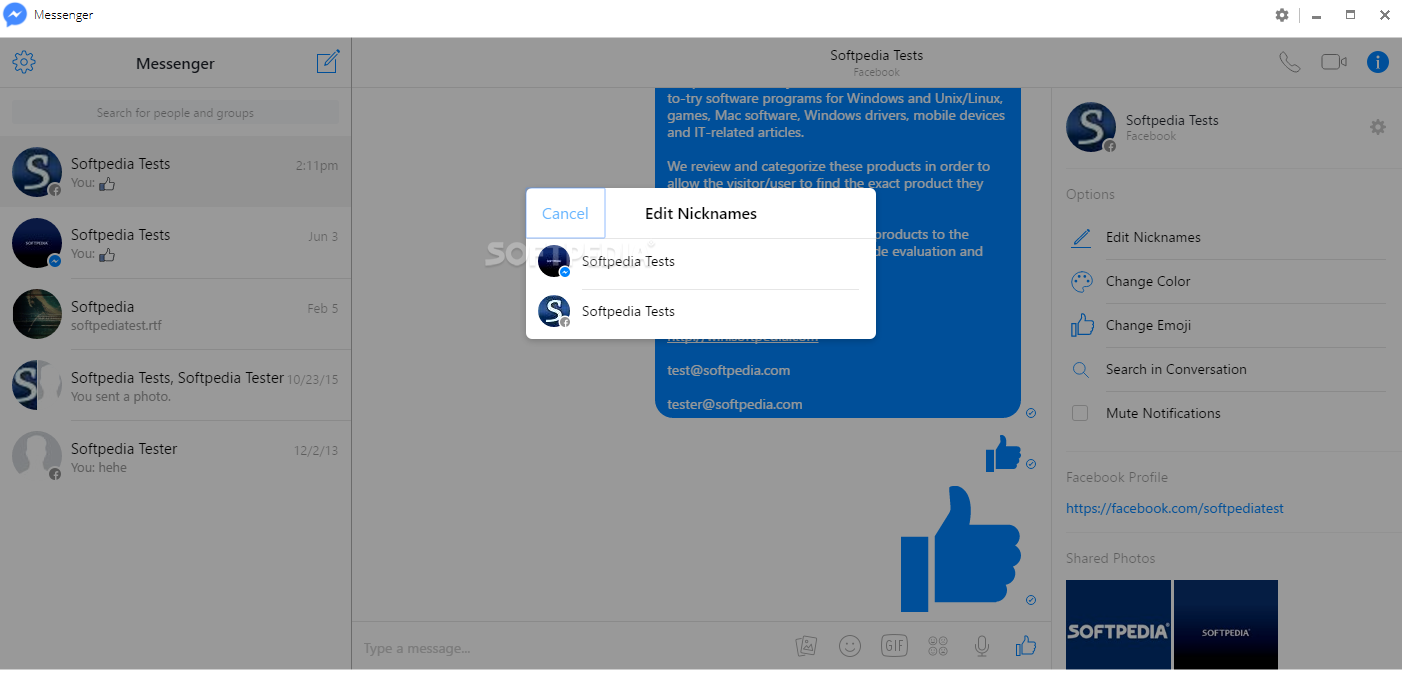The height and width of the screenshot is (677, 1402).
Task: Send a thumbs-up like
Action: [1026, 646]
